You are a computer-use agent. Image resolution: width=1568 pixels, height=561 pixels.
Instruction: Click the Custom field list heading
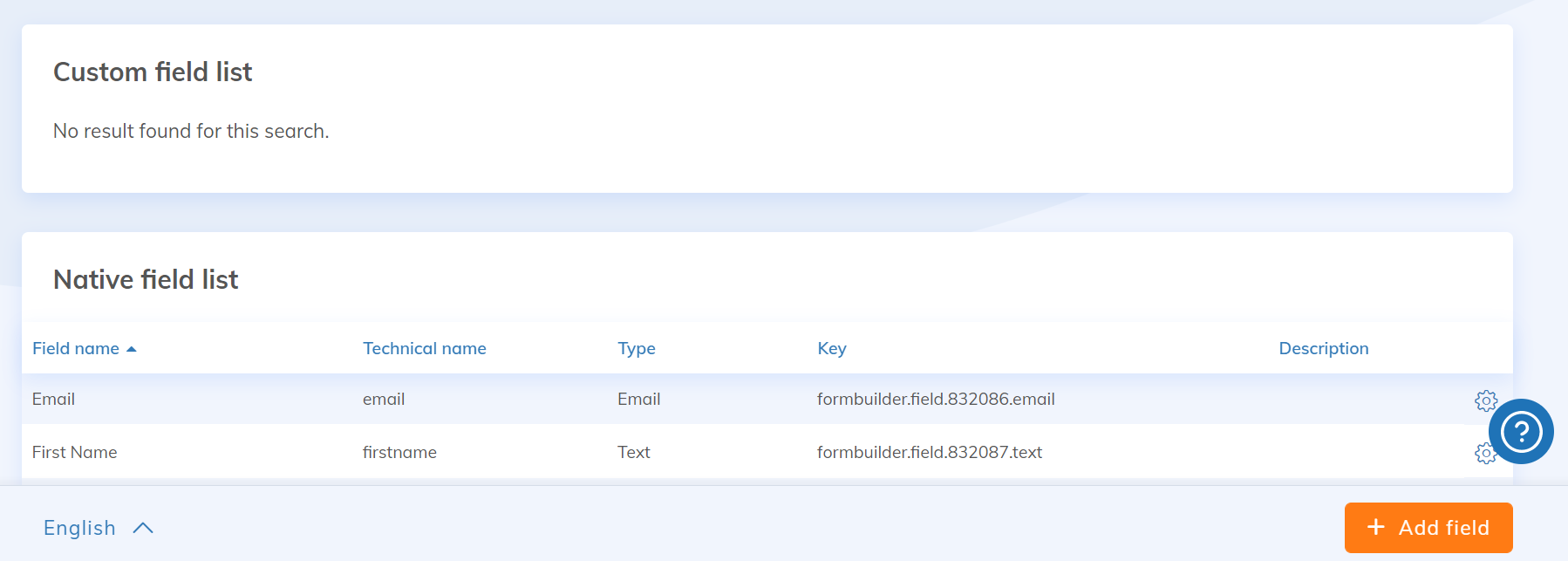click(x=153, y=72)
